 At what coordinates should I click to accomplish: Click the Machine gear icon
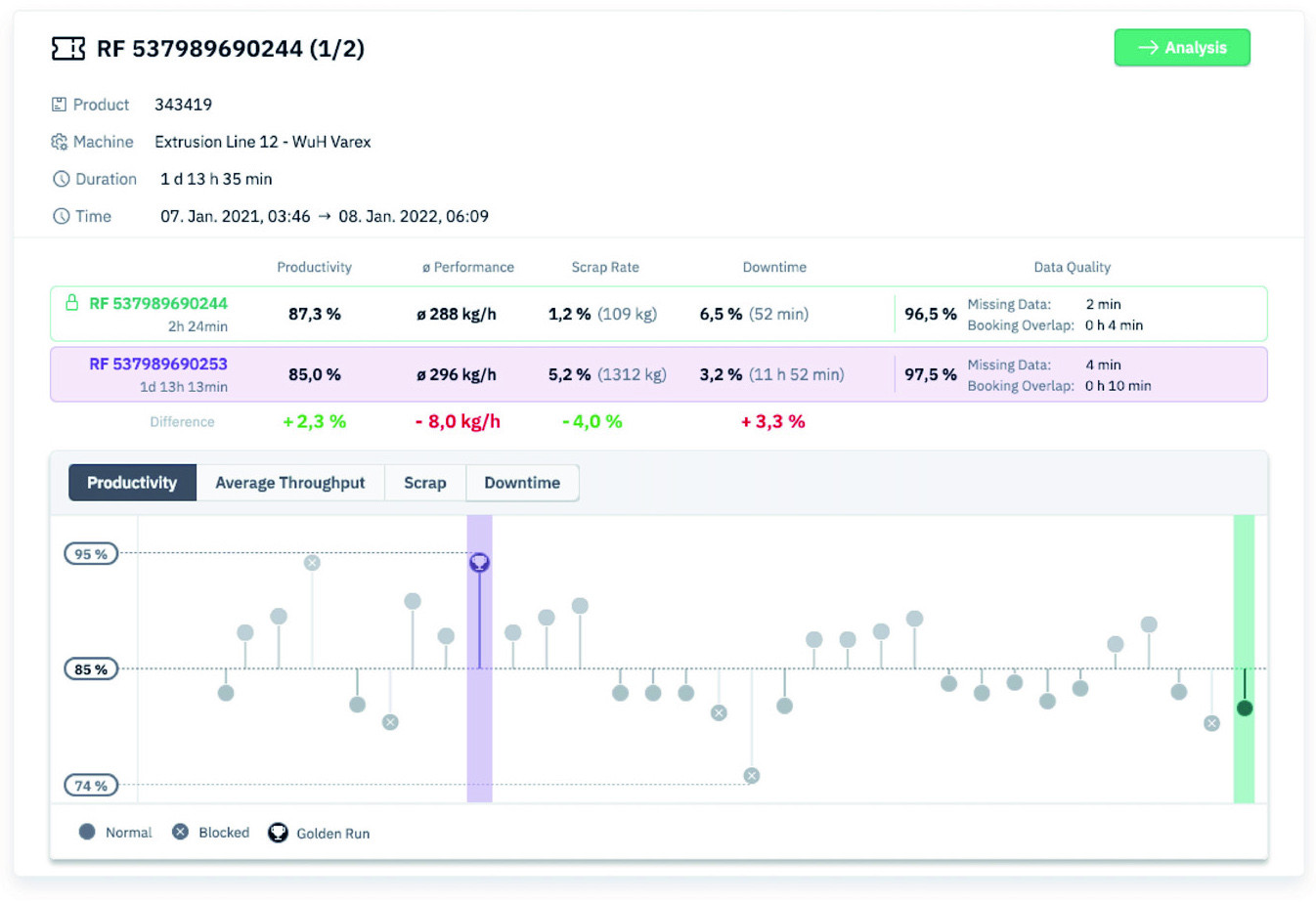60,142
